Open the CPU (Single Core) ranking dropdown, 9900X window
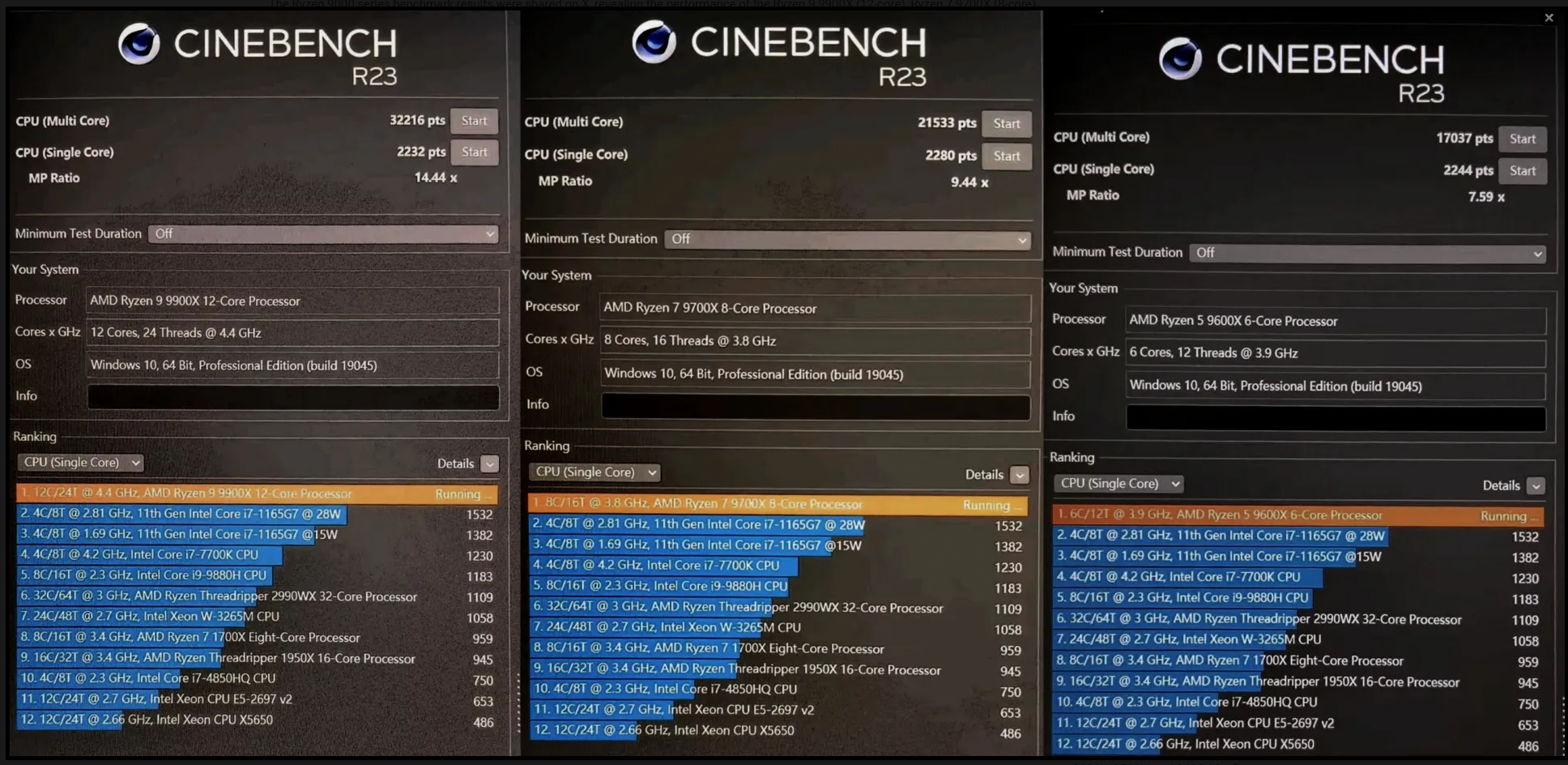1568x765 pixels. [x=80, y=462]
